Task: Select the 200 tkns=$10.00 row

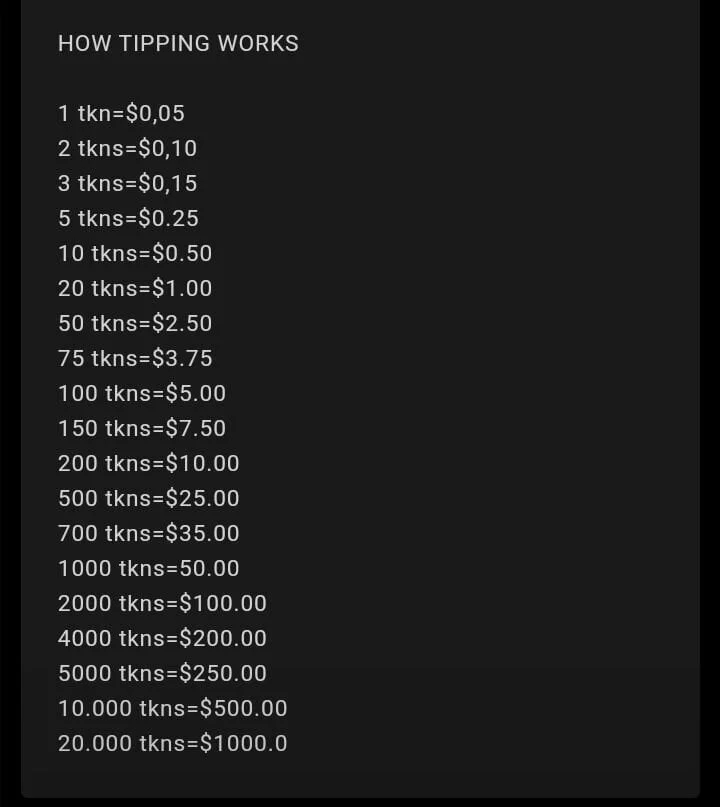Action: pos(149,464)
